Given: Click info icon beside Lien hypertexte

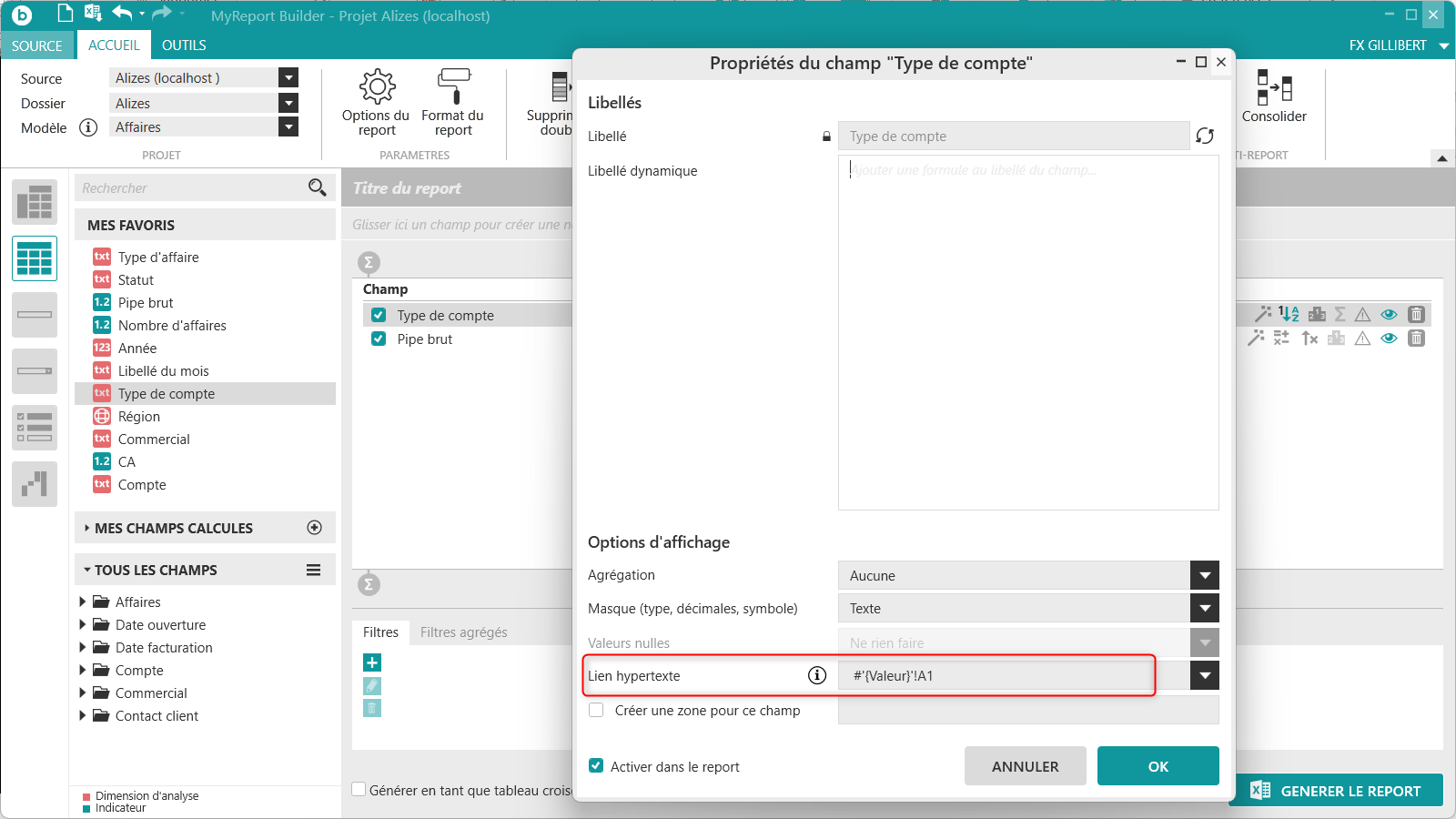Looking at the screenshot, I should 817,675.
